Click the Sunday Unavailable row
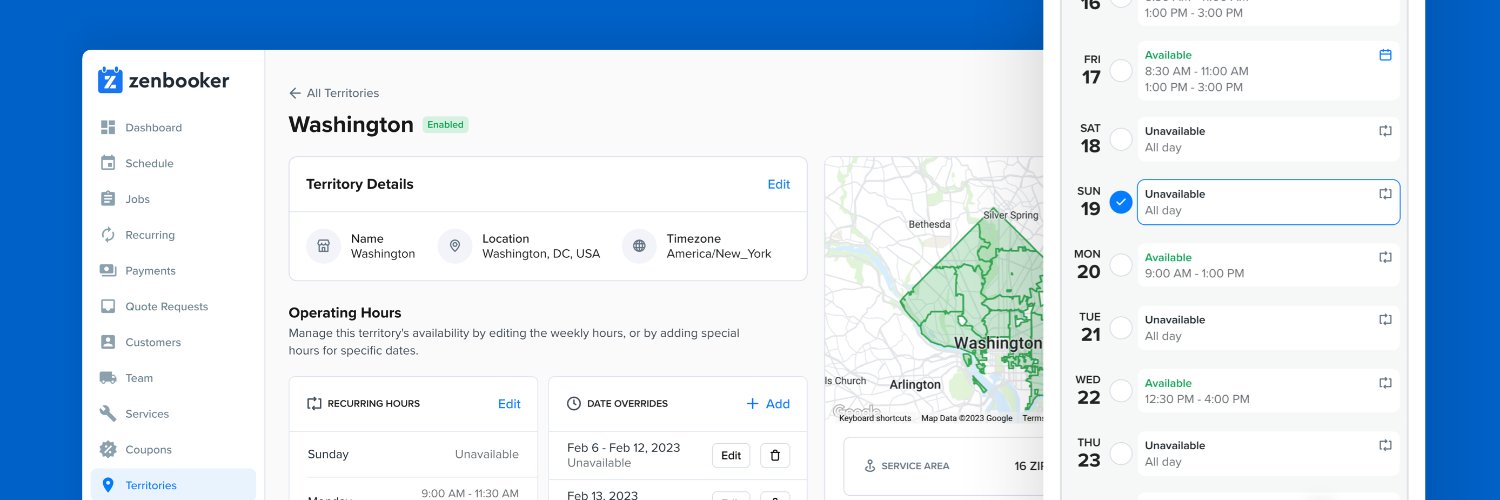 (413, 454)
